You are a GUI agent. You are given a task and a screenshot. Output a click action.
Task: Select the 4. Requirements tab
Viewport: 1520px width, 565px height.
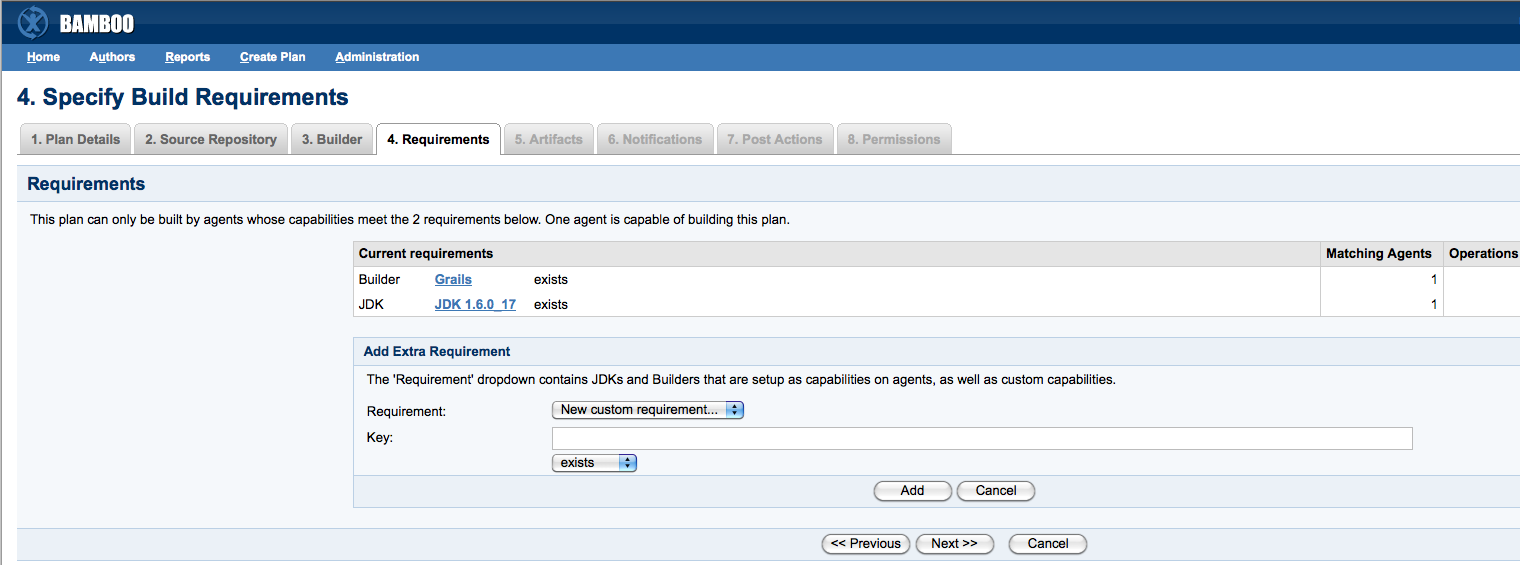coord(438,139)
